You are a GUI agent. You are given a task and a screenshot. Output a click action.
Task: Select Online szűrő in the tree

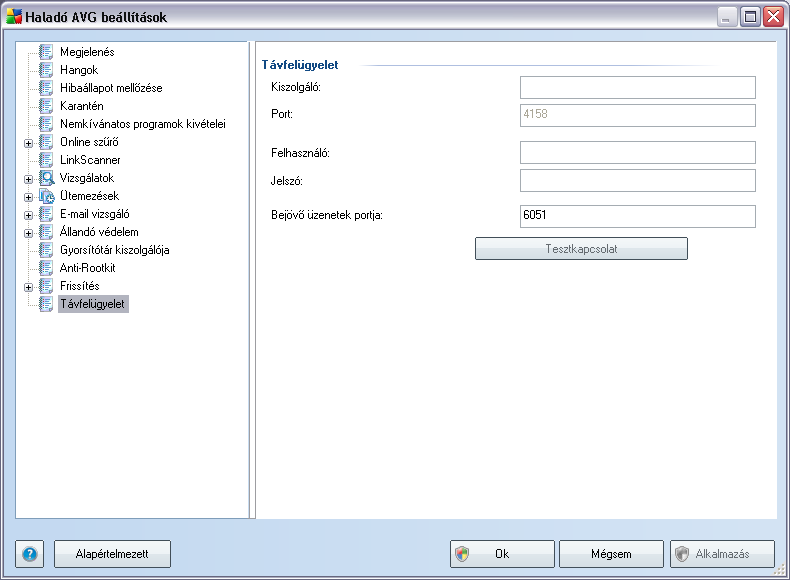(x=89, y=142)
